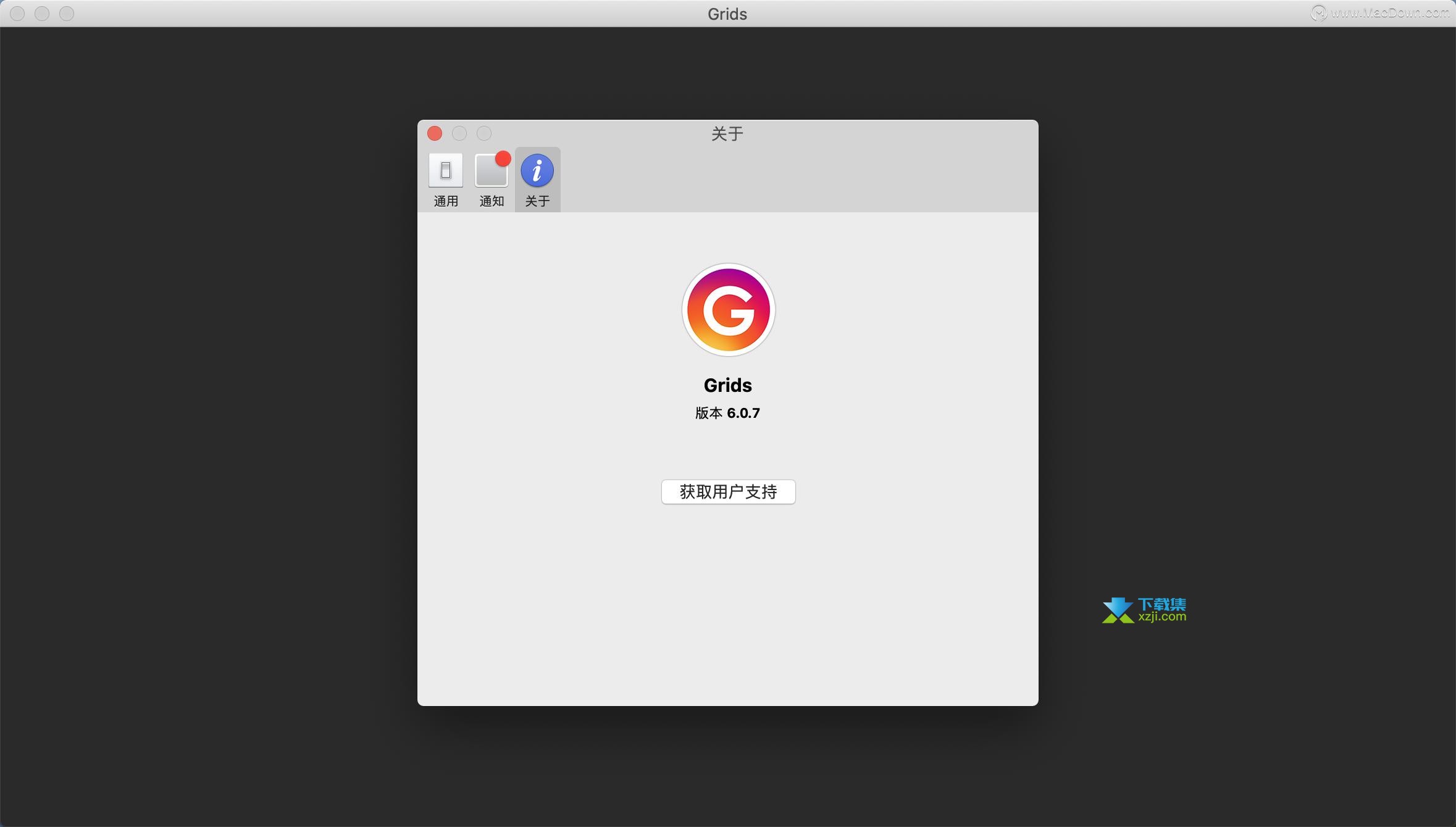This screenshot has height=827, width=1456.
Task: Click the bold Grids app name label
Action: pyautogui.click(x=727, y=385)
